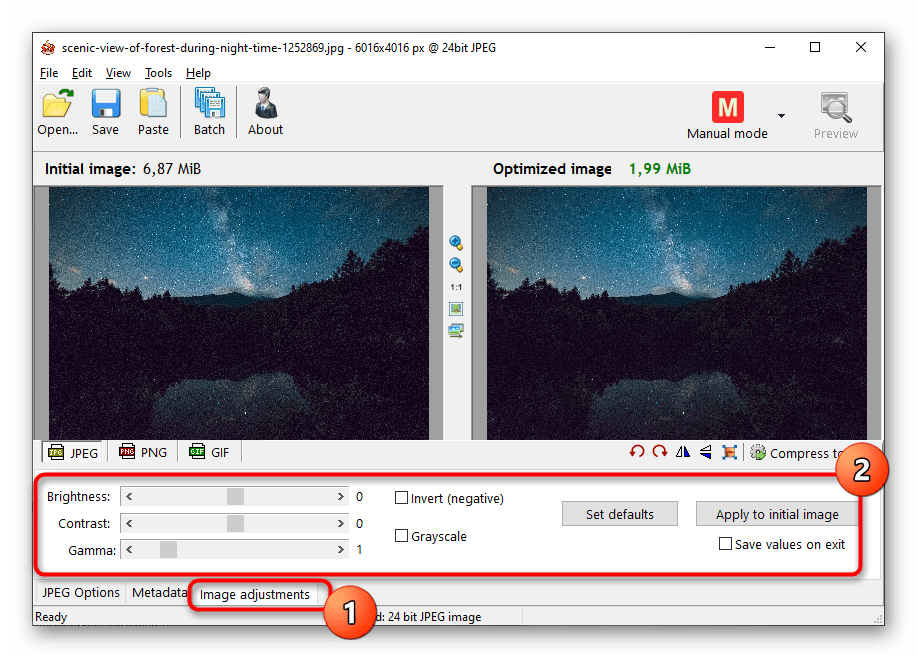Viewport: 917px width, 658px height.
Task: Enable Invert (negative) checkbox
Action: pos(401,498)
